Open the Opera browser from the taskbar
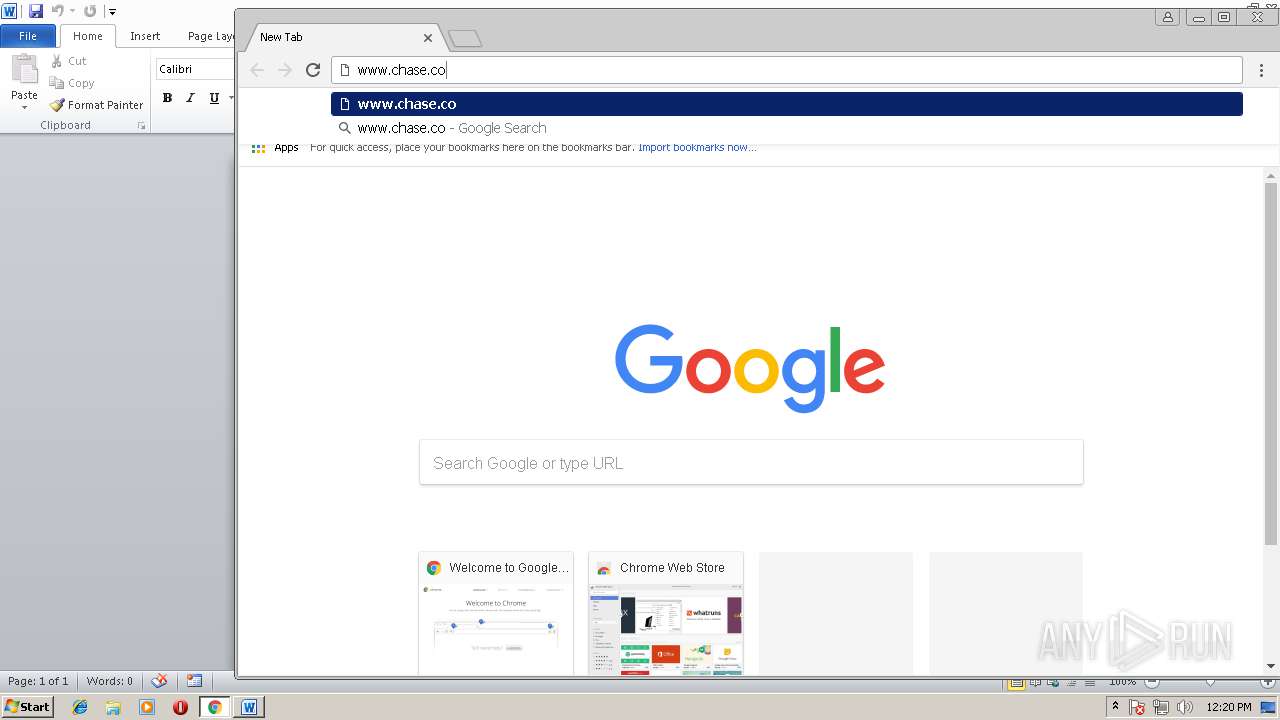This screenshot has width=1280, height=720. pyautogui.click(x=180, y=707)
